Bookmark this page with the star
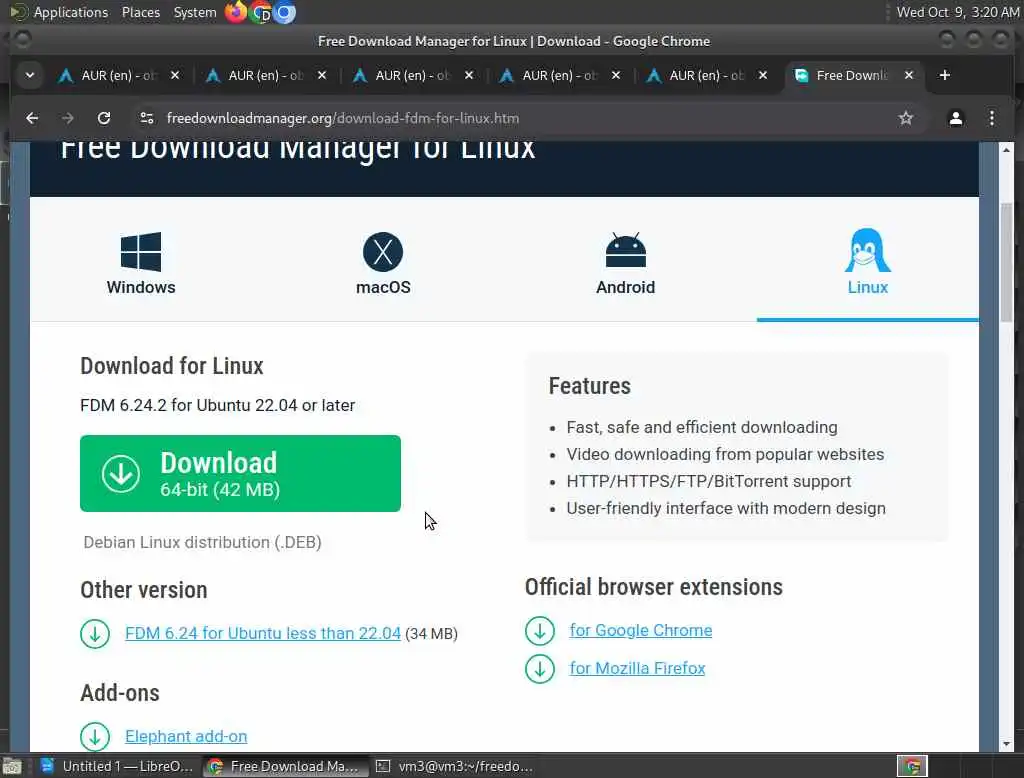 click(905, 118)
